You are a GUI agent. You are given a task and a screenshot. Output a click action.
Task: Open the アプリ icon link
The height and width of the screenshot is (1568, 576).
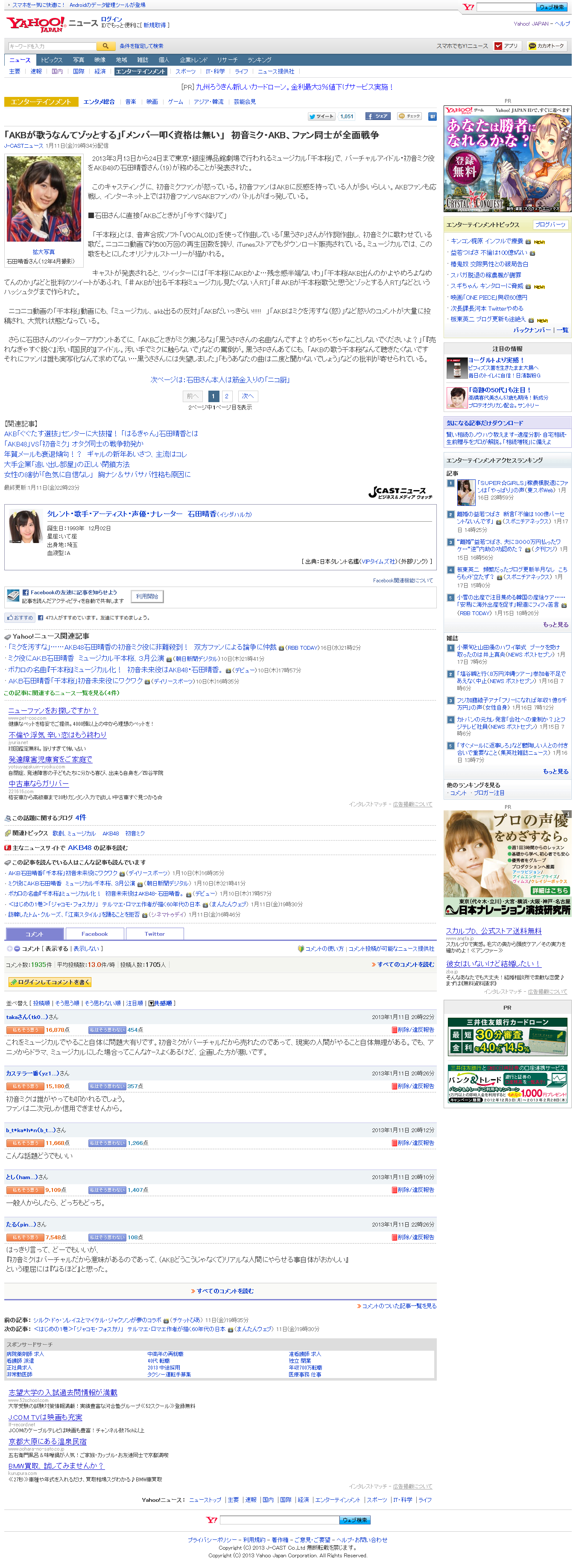coord(506,46)
